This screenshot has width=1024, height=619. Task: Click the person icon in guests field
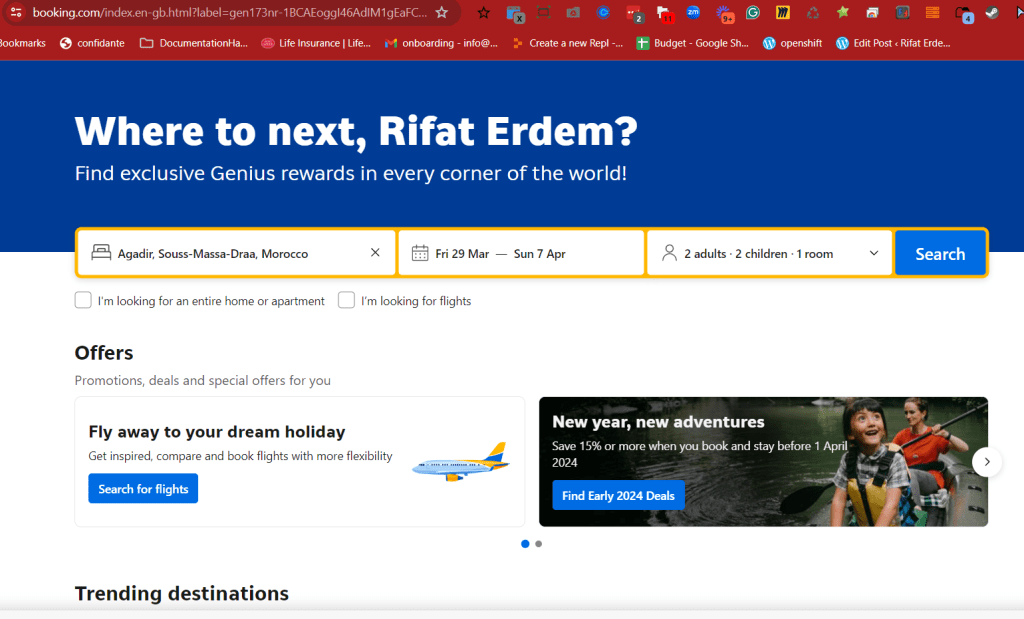pyautogui.click(x=669, y=253)
